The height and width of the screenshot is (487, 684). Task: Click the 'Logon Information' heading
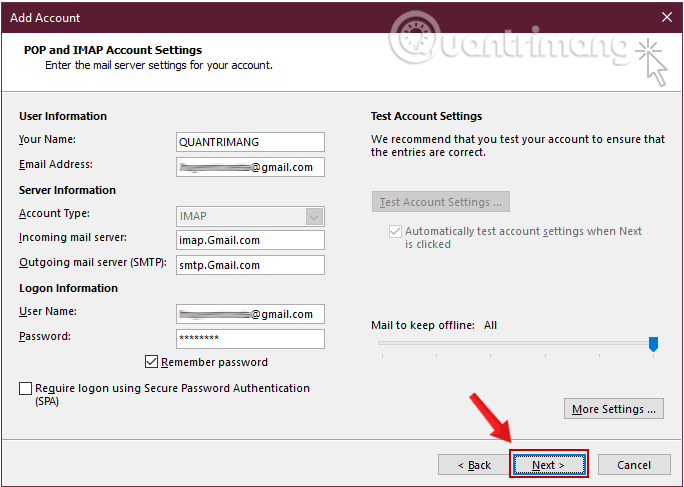(68, 288)
